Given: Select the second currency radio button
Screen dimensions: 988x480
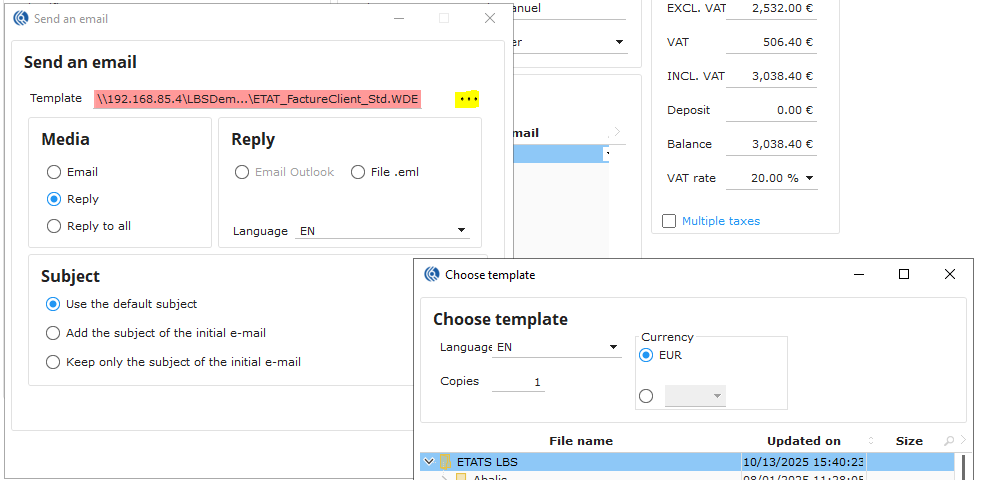Looking at the screenshot, I should [646, 396].
